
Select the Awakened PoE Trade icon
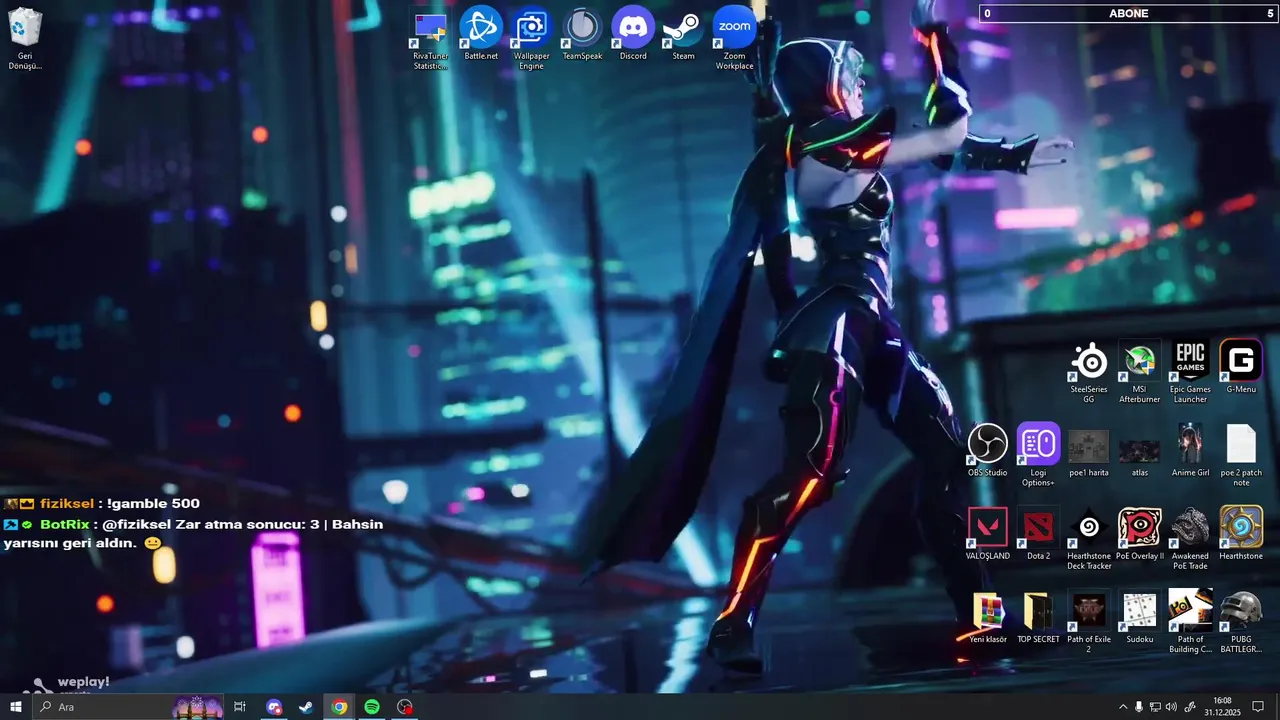point(1190,539)
